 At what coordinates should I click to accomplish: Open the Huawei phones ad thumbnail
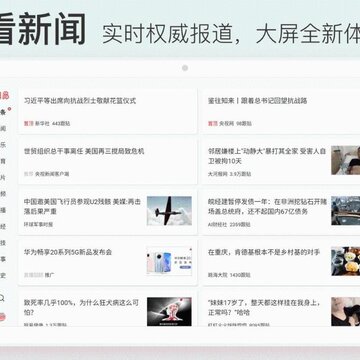(169, 261)
